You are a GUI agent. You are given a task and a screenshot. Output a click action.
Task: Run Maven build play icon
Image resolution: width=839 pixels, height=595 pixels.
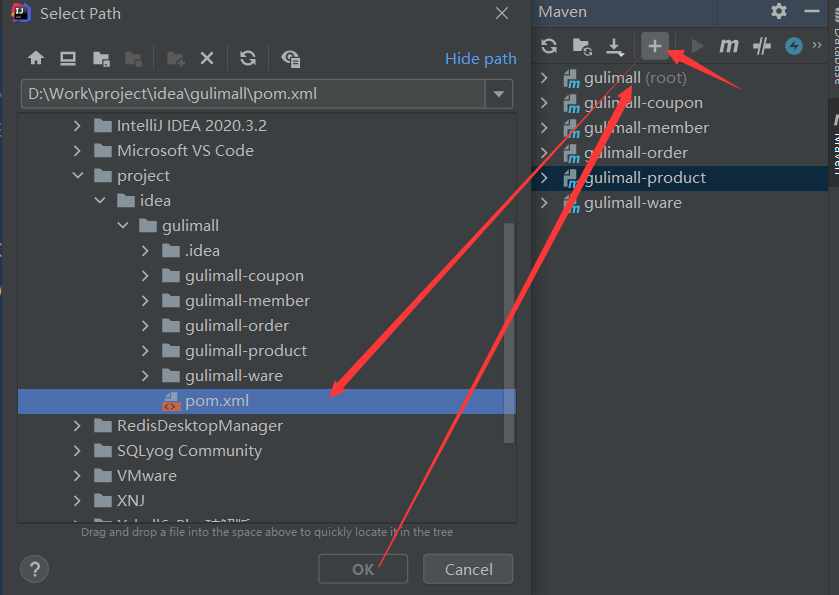[697, 46]
